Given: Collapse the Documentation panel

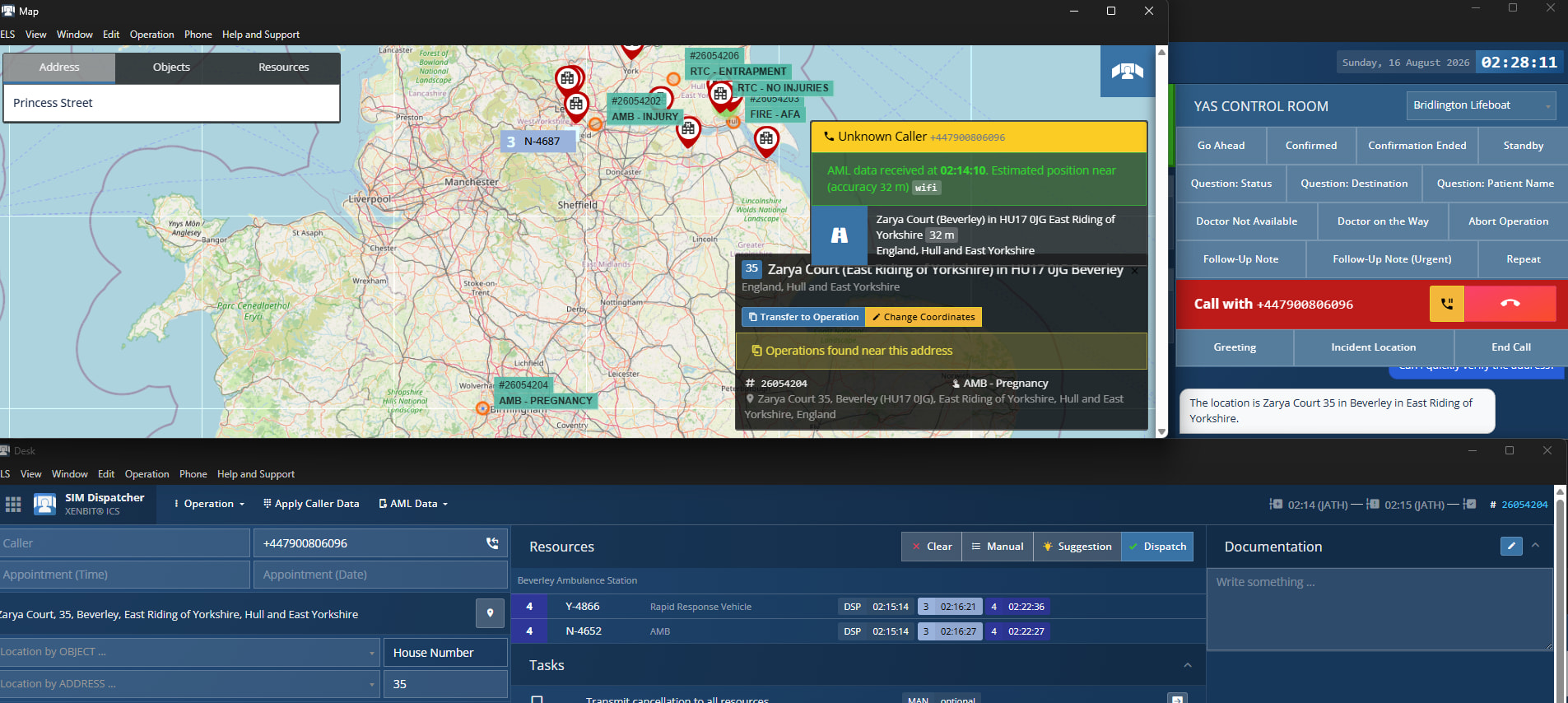Looking at the screenshot, I should point(1535,546).
